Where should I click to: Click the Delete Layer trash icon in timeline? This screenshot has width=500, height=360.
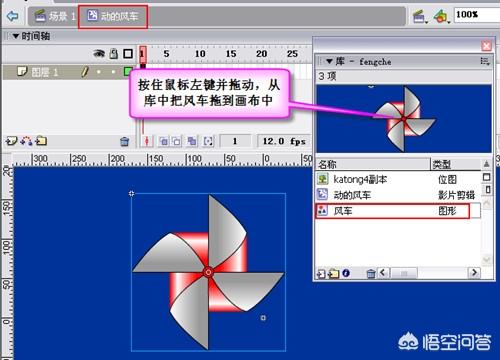pos(124,142)
